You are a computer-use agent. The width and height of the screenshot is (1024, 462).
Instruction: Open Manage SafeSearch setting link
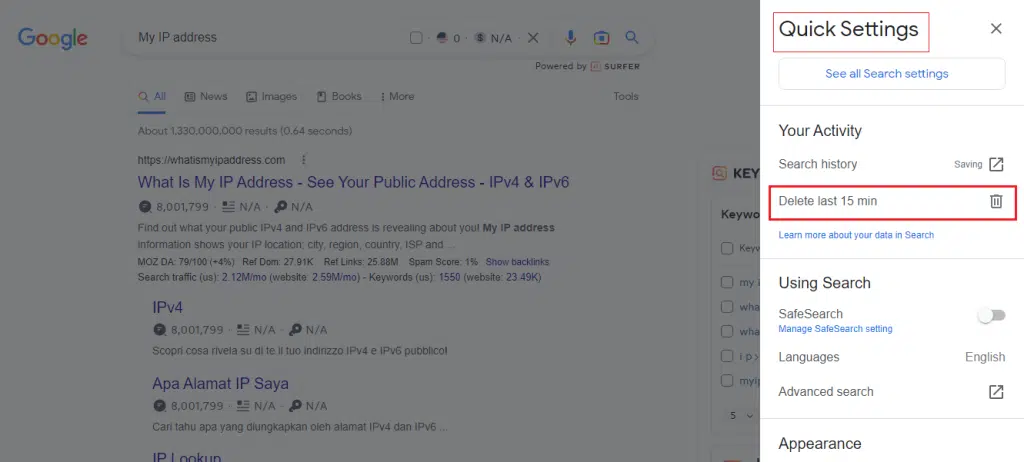click(835, 329)
